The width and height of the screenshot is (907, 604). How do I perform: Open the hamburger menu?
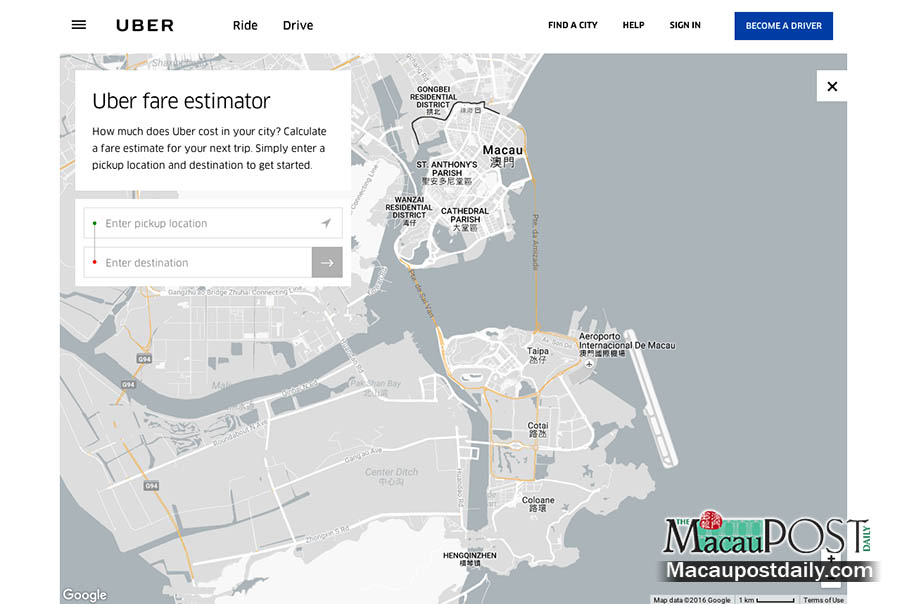tap(79, 25)
